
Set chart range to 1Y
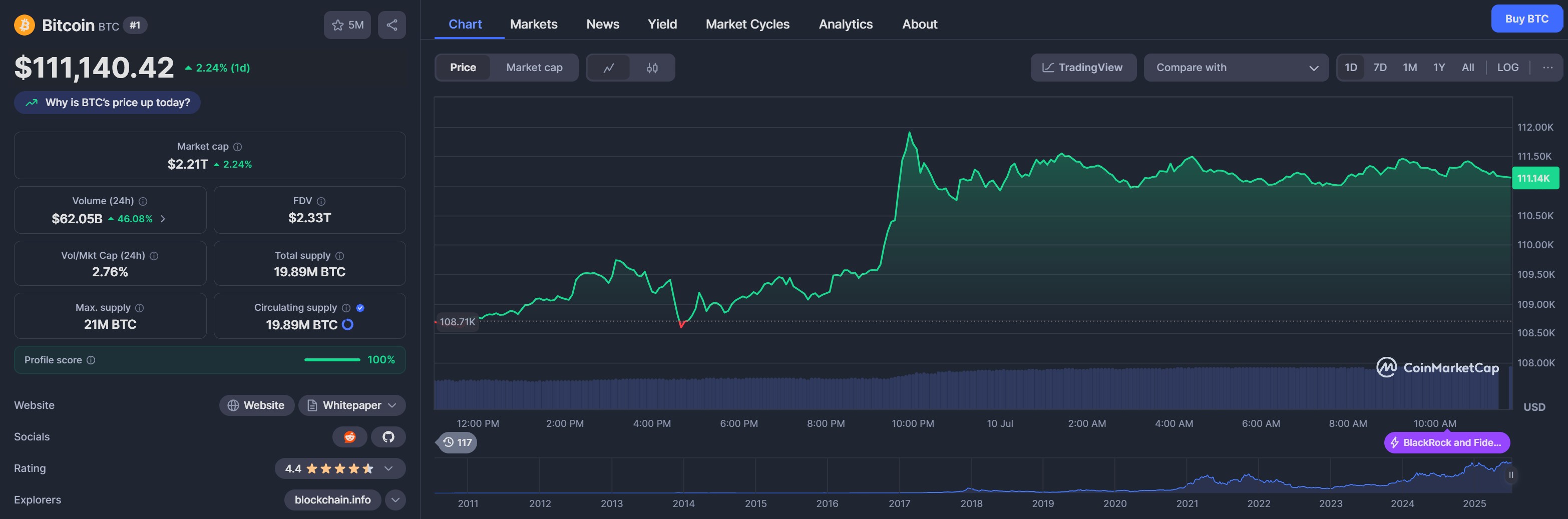(1439, 68)
